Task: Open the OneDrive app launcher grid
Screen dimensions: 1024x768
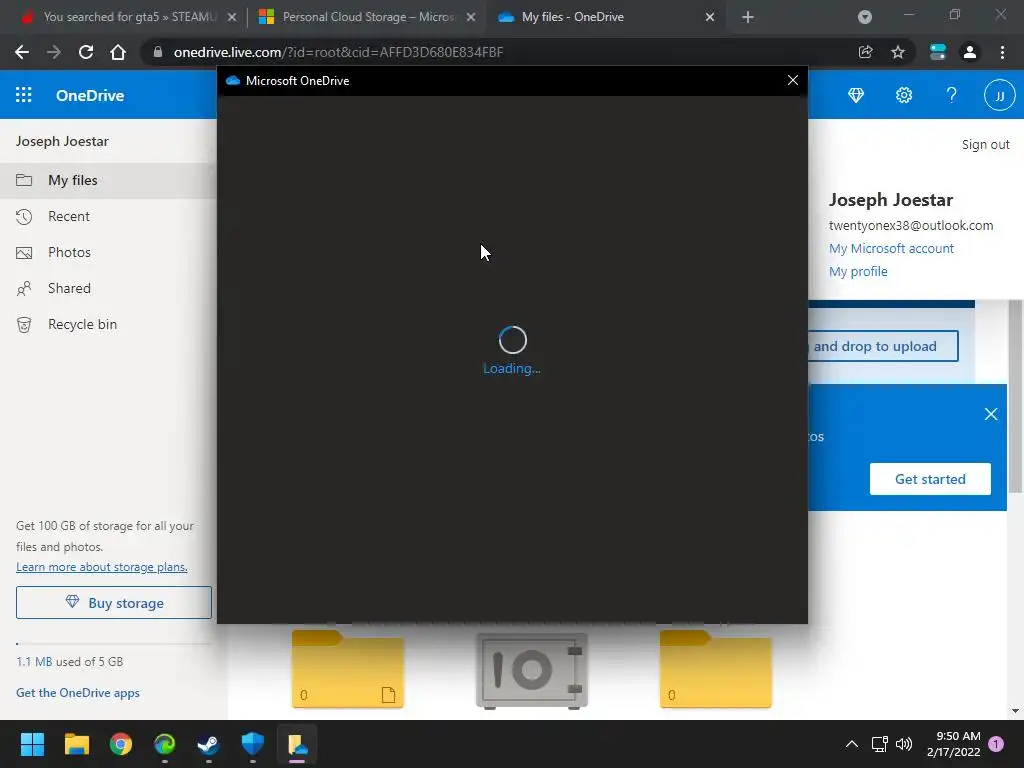Action: tap(24, 95)
